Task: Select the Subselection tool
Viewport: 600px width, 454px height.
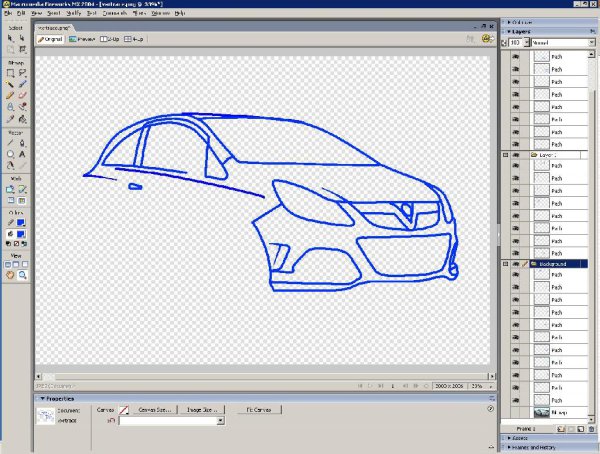Action: click(x=22, y=38)
